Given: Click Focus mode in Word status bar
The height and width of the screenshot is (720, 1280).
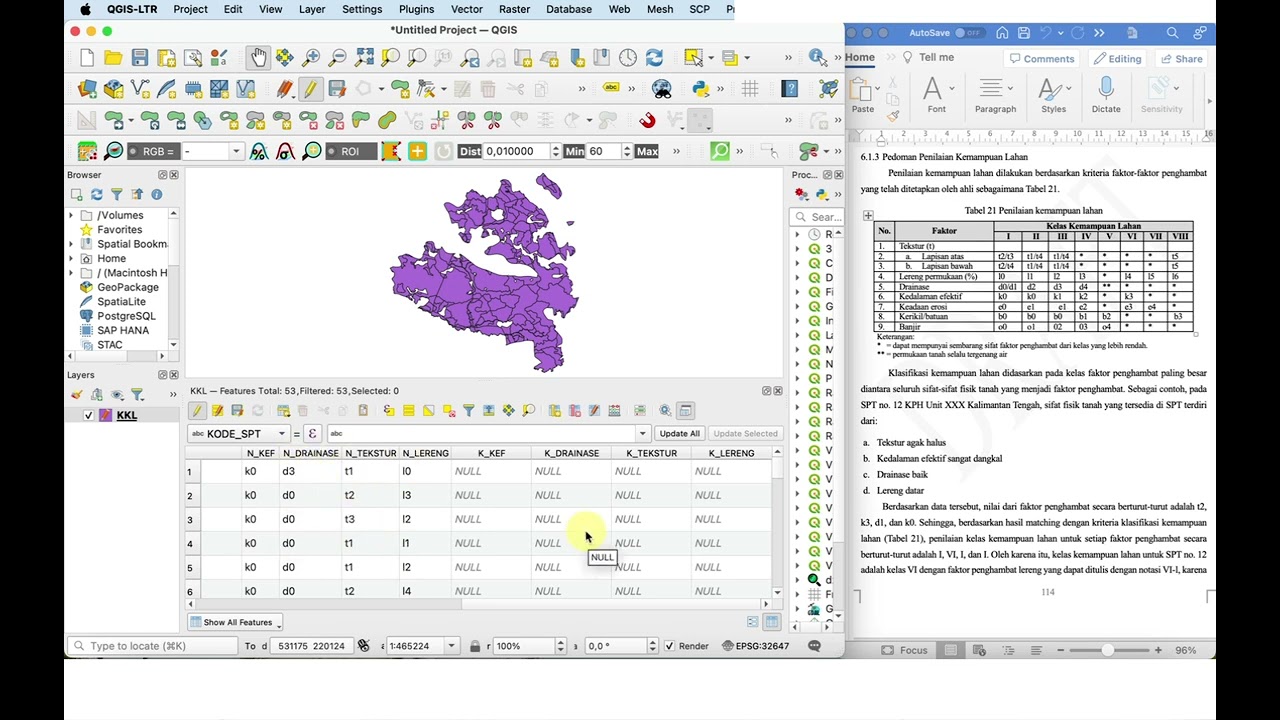Looking at the screenshot, I should pyautogui.click(x=904, y=650).
